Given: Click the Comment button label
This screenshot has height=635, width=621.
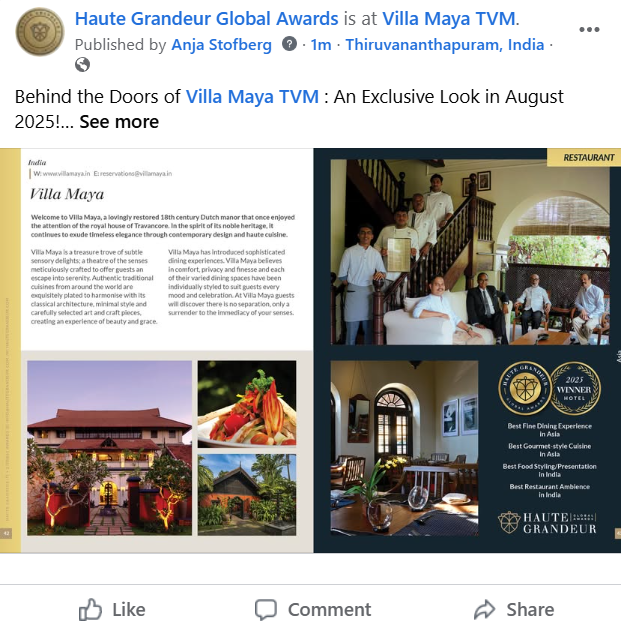Looking at the screenshot, I should click(329, 609).
